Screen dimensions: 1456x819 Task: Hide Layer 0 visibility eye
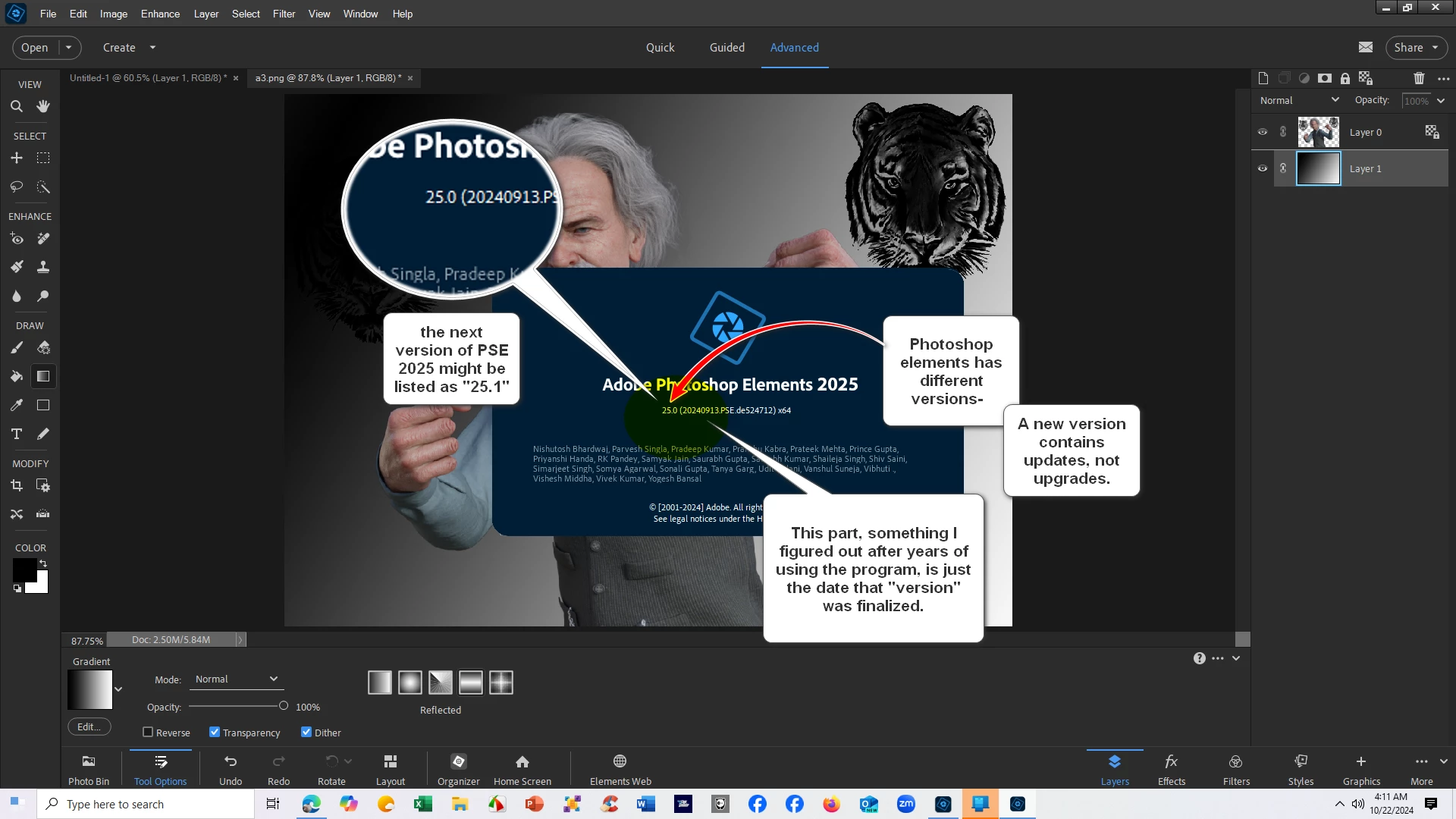pyautogui.click(x=1263, y=132)
